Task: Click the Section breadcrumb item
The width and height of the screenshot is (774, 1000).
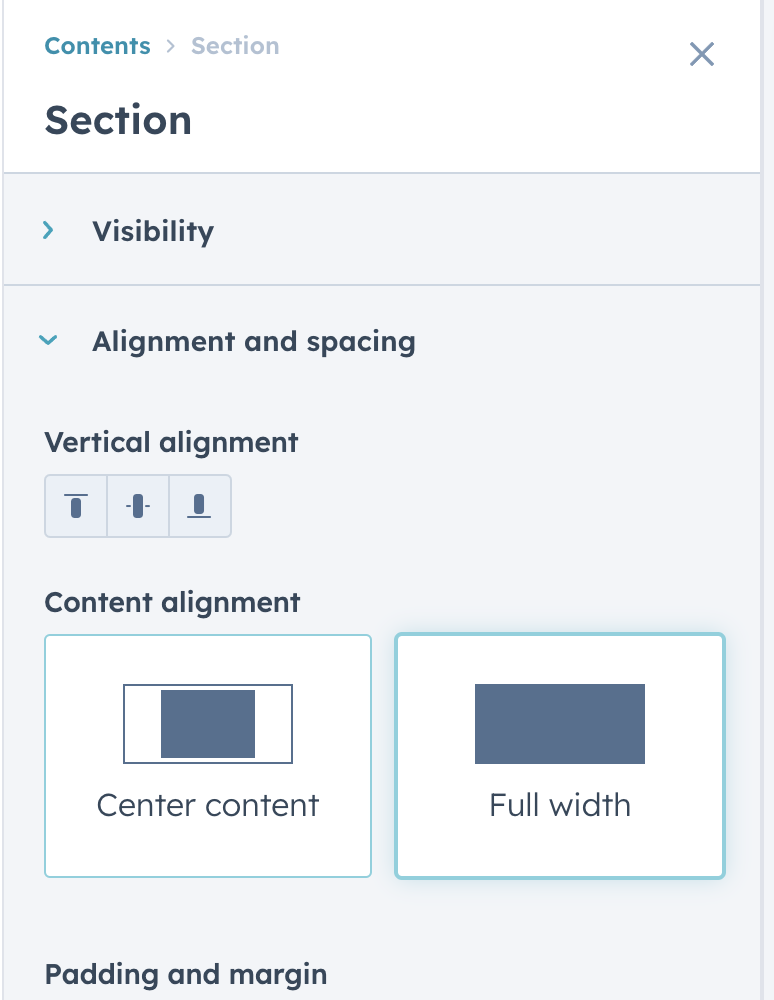Action: point(235,46)
